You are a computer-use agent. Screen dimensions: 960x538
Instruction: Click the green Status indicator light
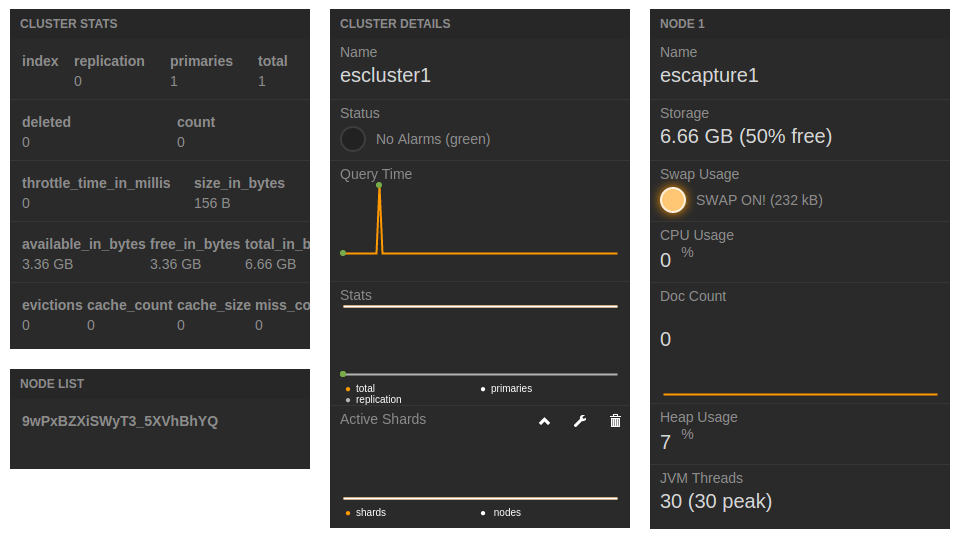pyautogui.click(x=353, y=139)
